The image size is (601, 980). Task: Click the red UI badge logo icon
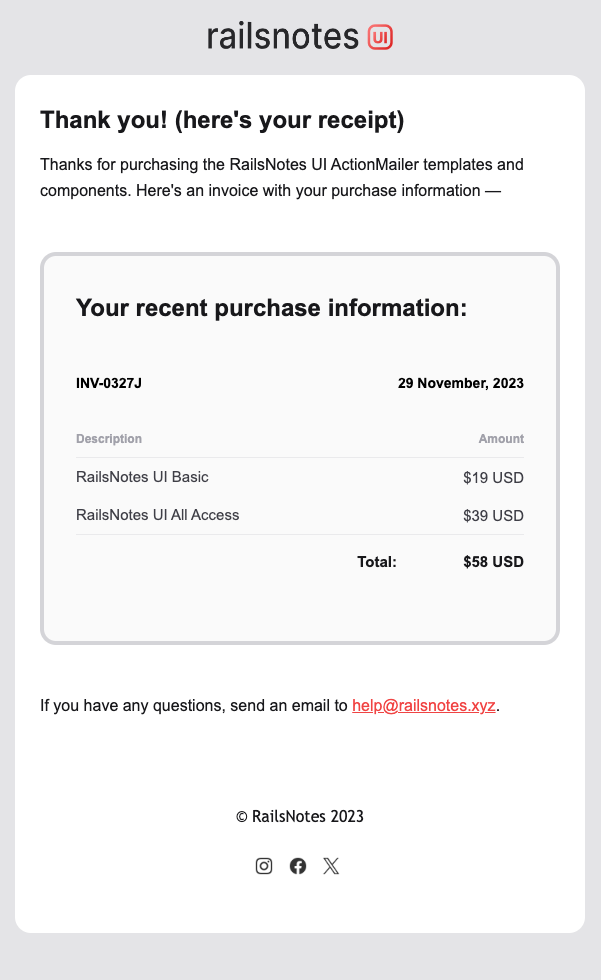click(380, 37)
